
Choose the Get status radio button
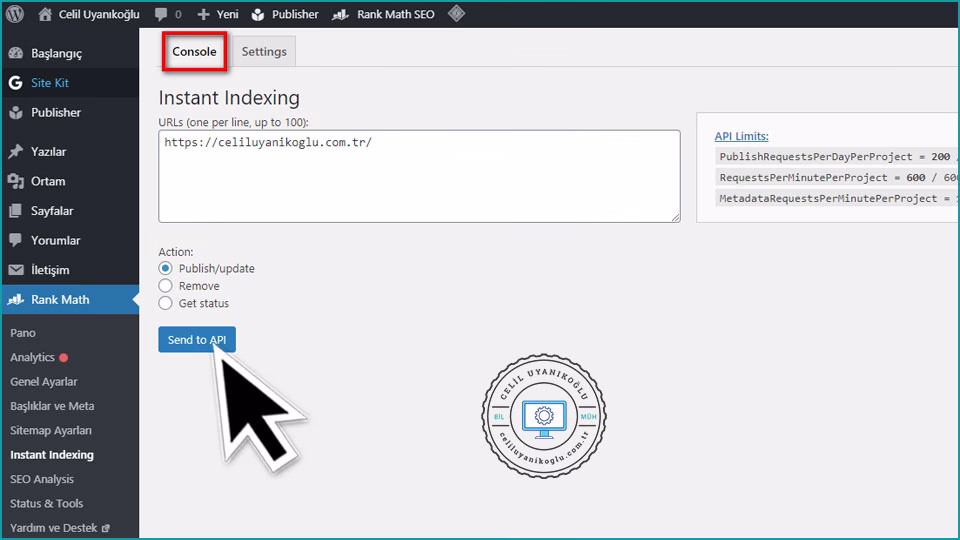(166, 303)
